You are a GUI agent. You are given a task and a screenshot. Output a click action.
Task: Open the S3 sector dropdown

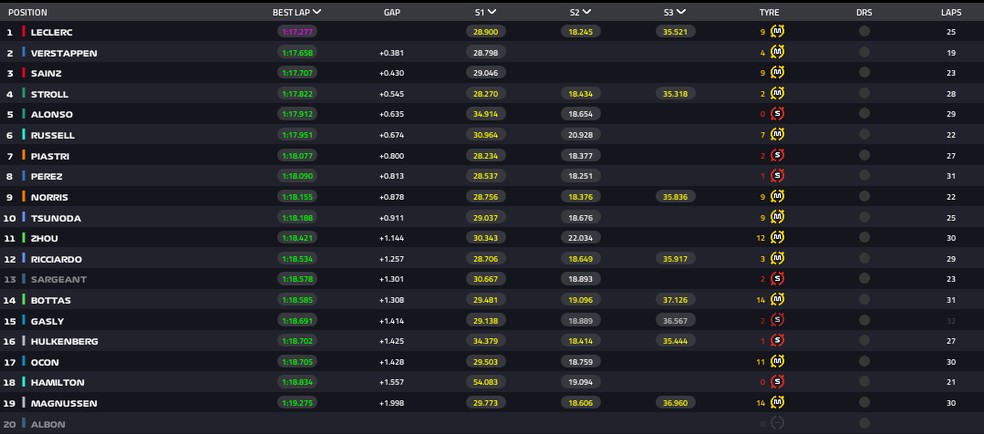click(x=681, y=12)
